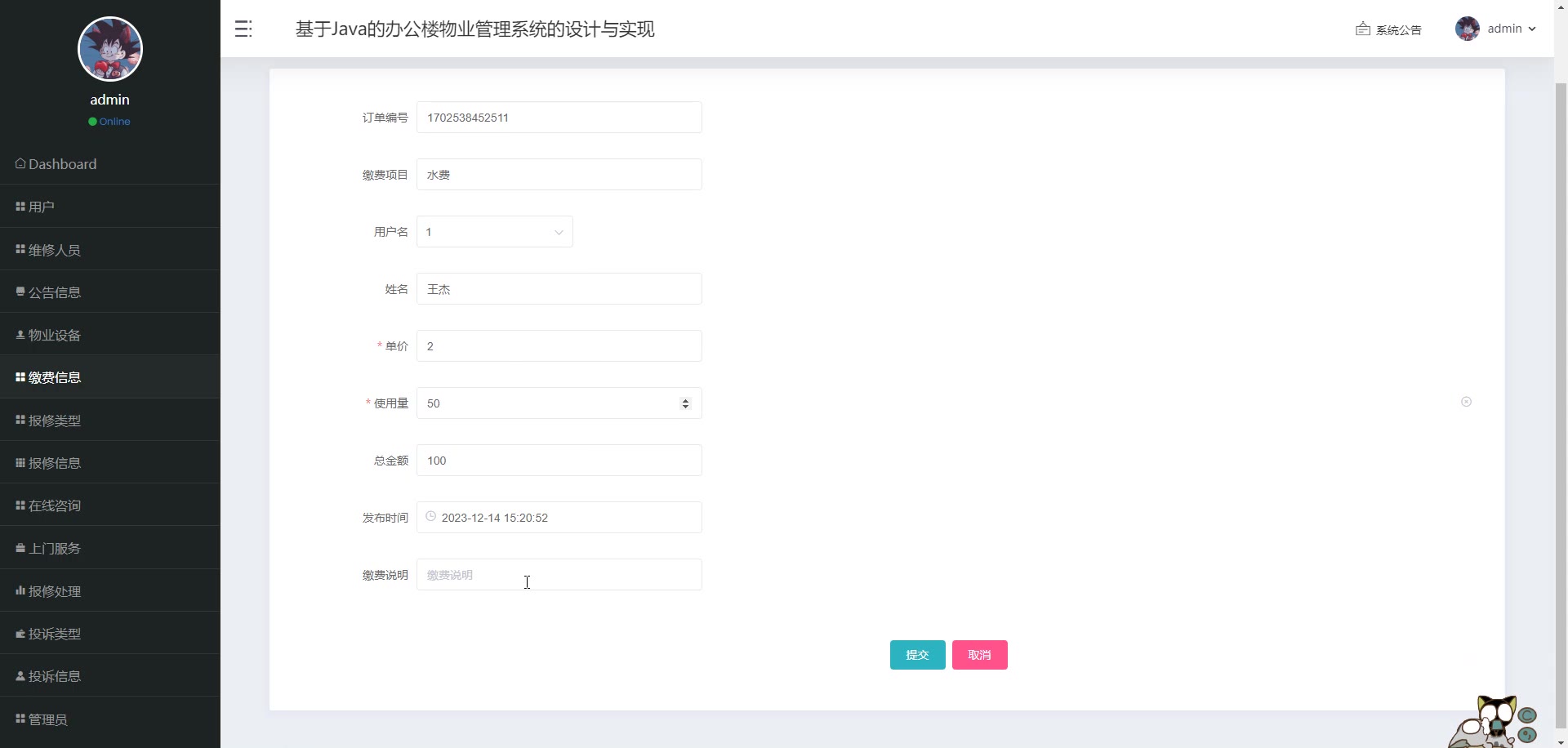The width and height of the screenshot is (1568, 748).
Task: Click the 发布时间 datetime field
Action: [559, 518]
